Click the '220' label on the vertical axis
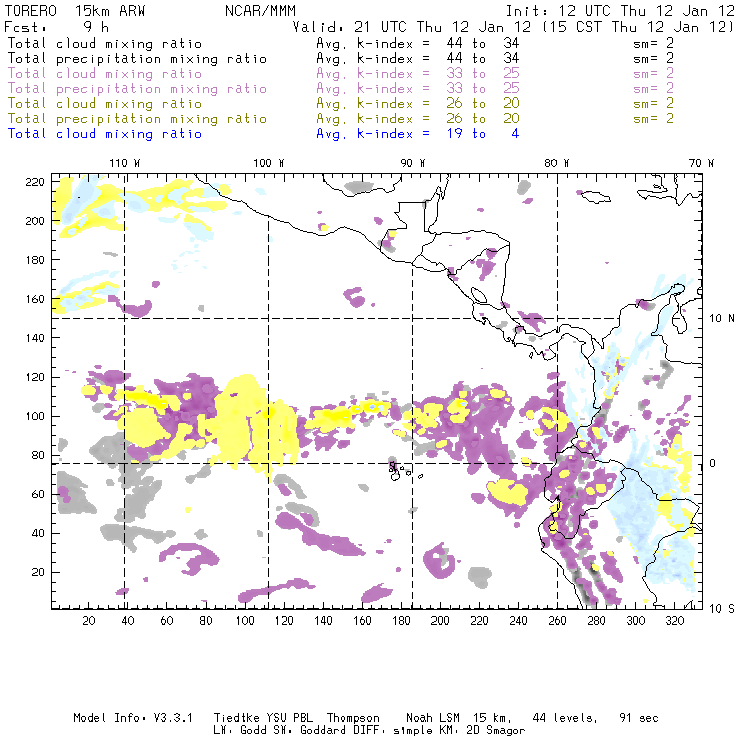740x740 pixels. point(35,182)
